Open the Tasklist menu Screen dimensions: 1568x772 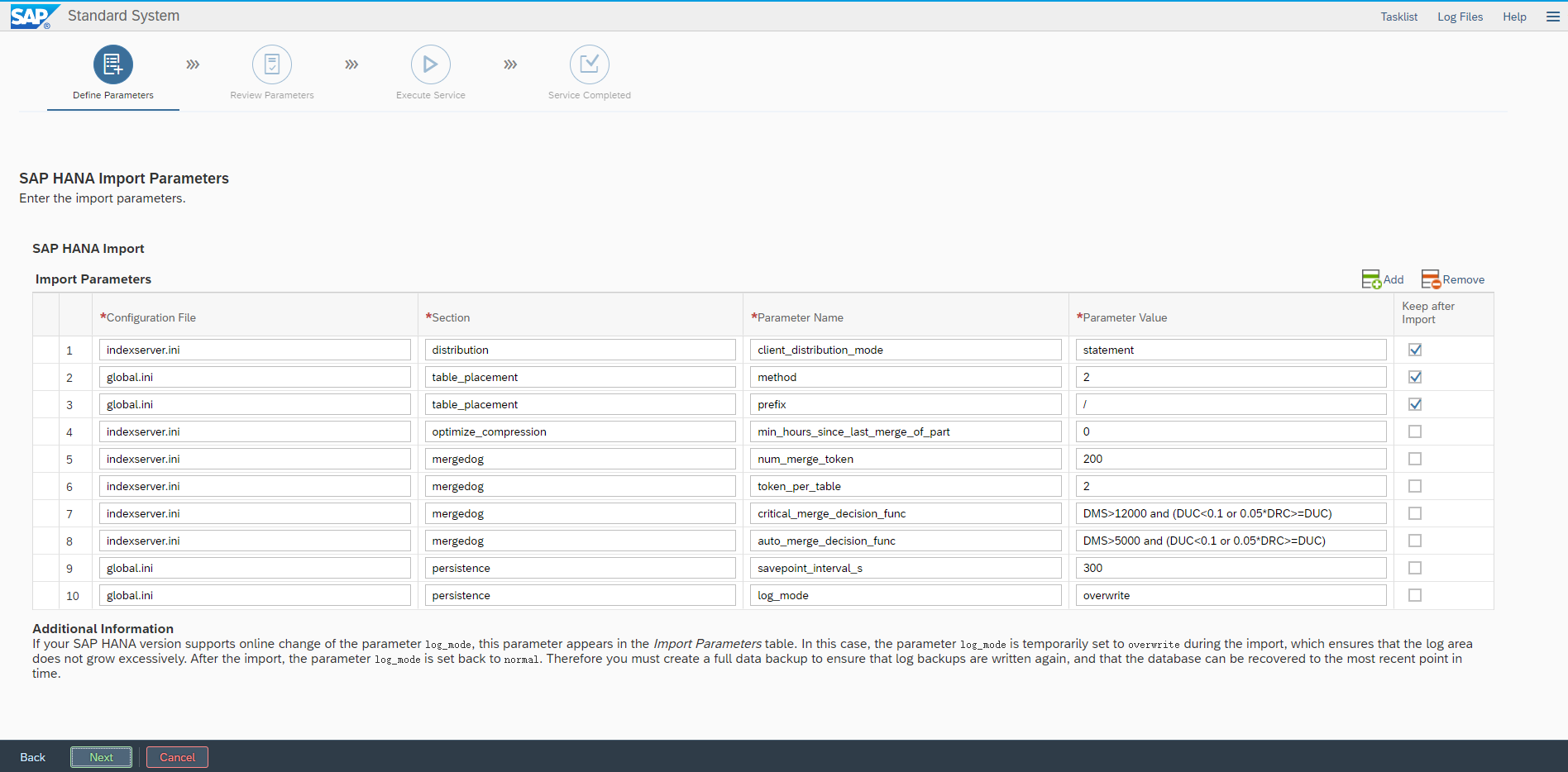coord(1398,17)
